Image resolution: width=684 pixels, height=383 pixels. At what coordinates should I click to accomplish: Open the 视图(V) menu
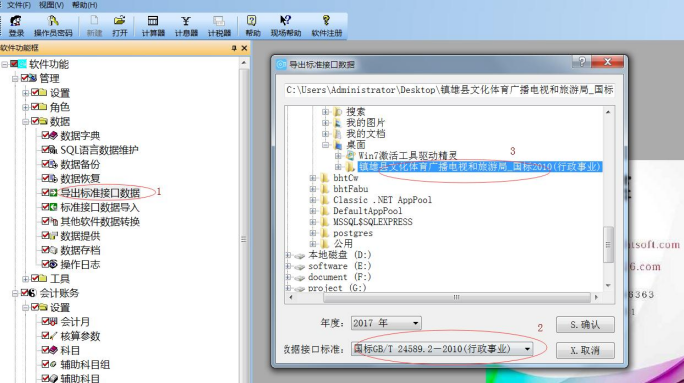(x=51, y=5)
